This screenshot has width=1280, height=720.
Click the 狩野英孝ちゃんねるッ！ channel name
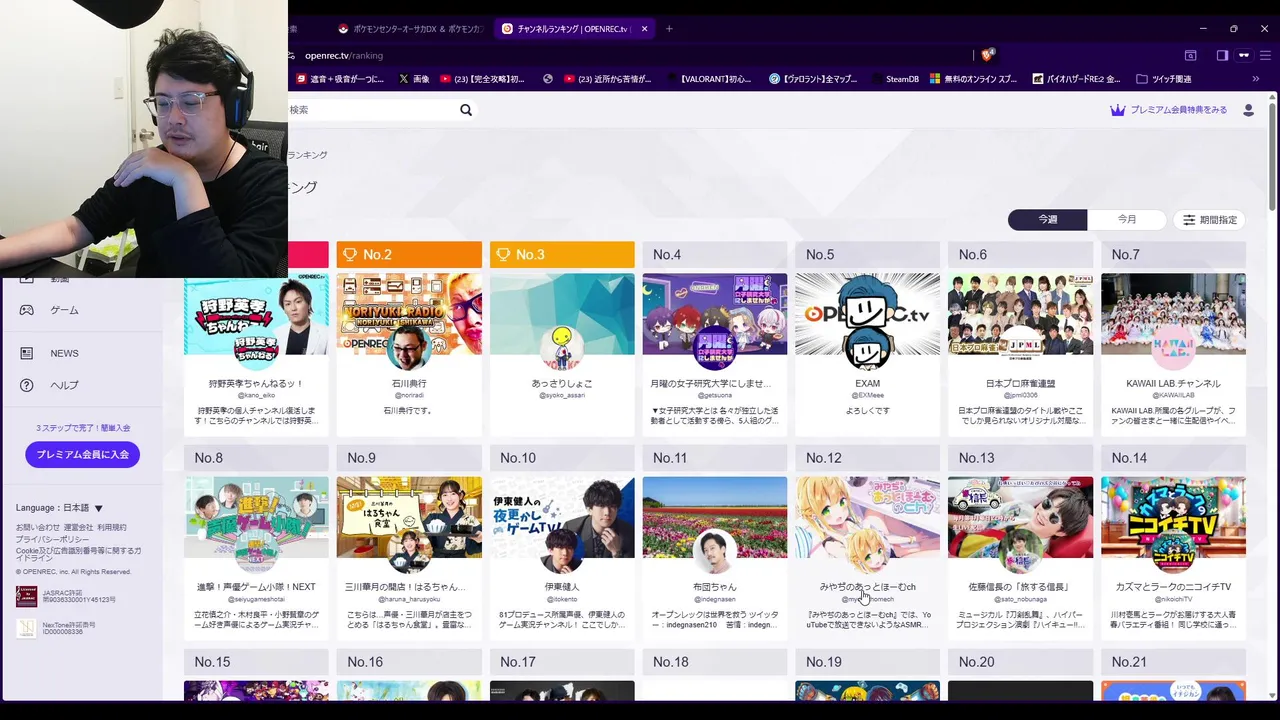[256, 383]
